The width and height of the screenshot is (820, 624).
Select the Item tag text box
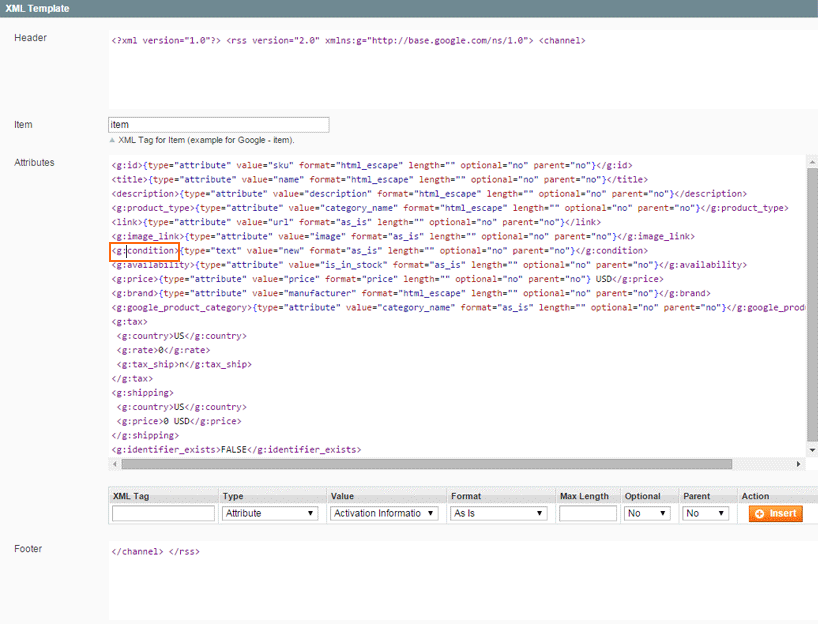coord(218,124)
